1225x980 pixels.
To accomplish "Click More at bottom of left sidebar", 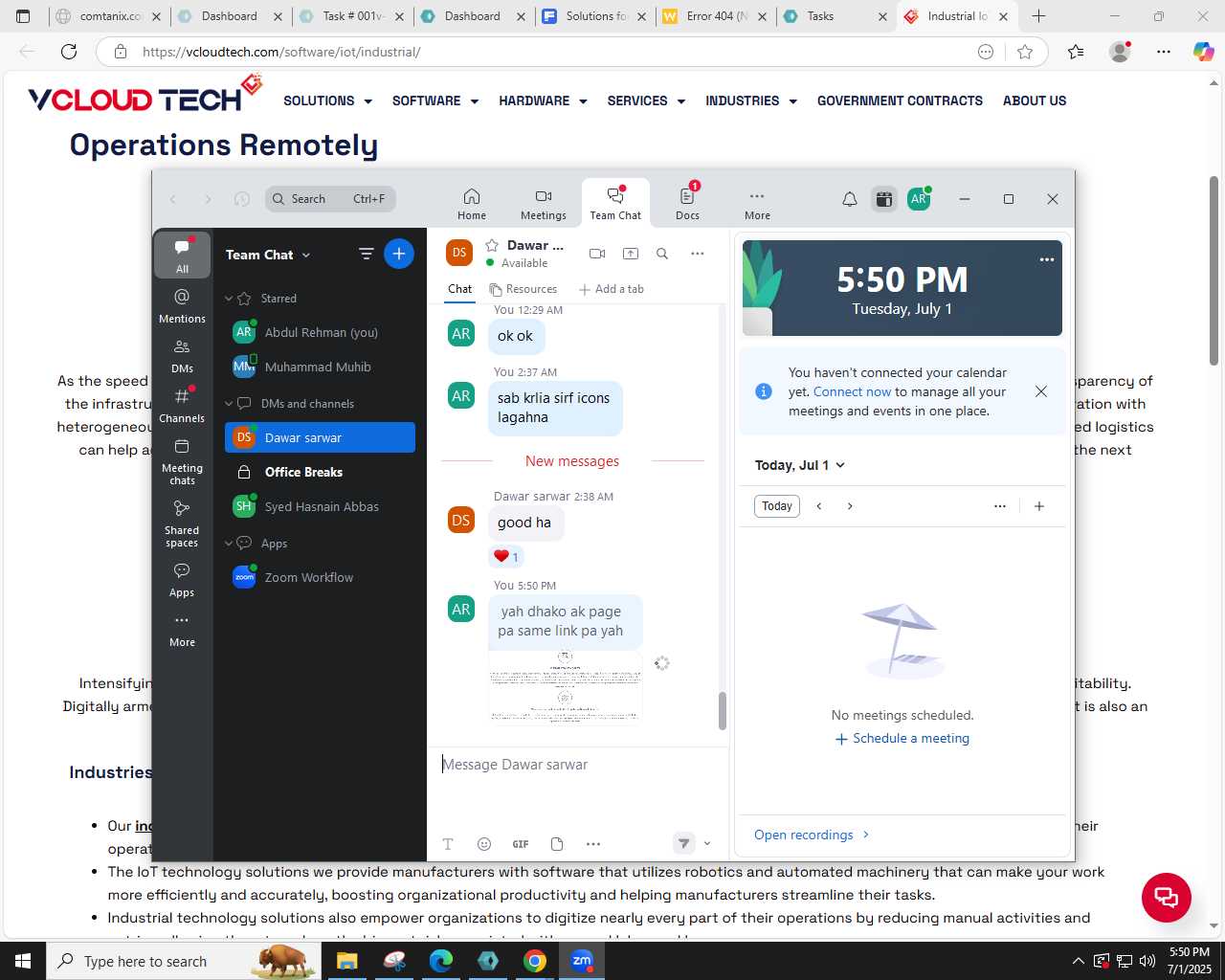I will [x=182, y=630].
